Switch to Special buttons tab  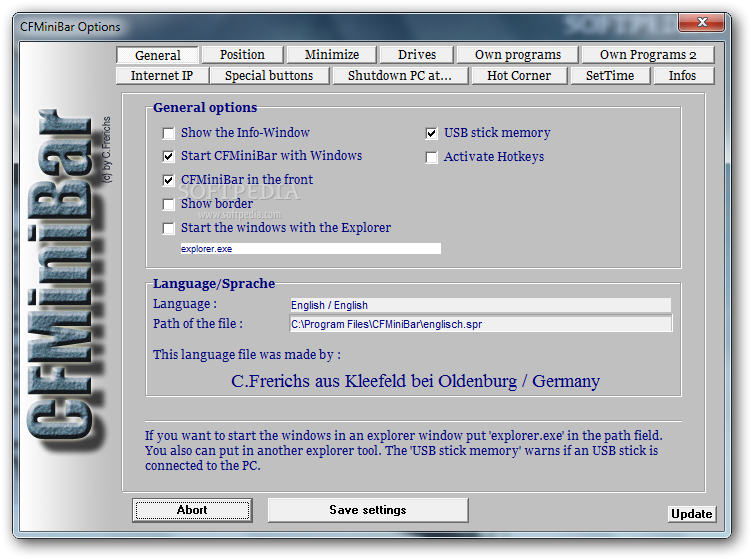[x=269, y=76]
